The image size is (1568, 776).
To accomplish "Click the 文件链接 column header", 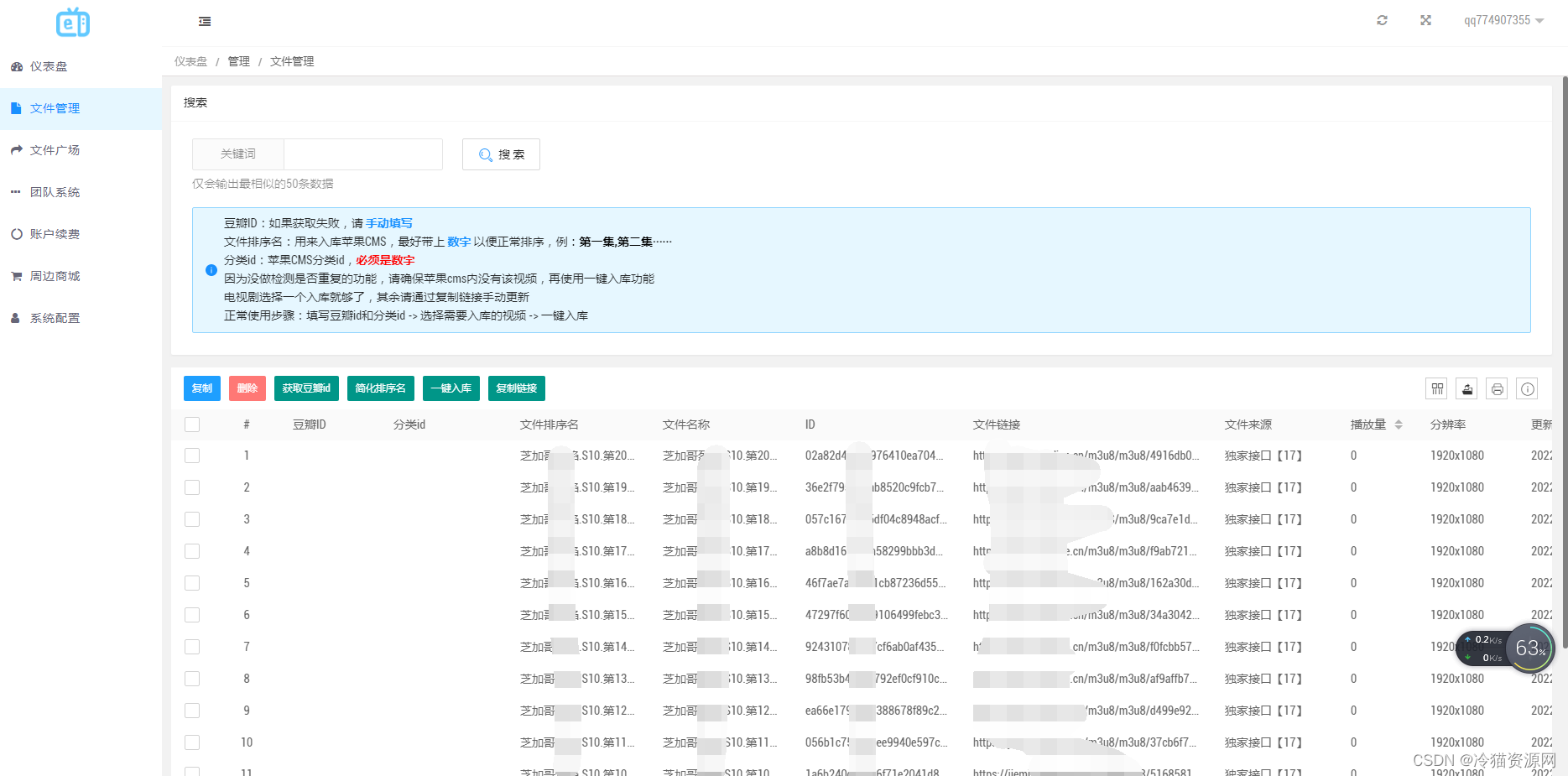I will point(997,424).
